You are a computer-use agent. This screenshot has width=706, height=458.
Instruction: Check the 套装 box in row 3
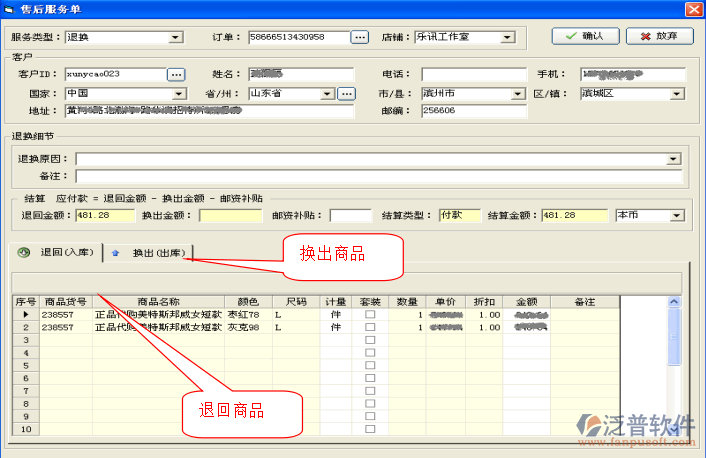coord(370,340)
